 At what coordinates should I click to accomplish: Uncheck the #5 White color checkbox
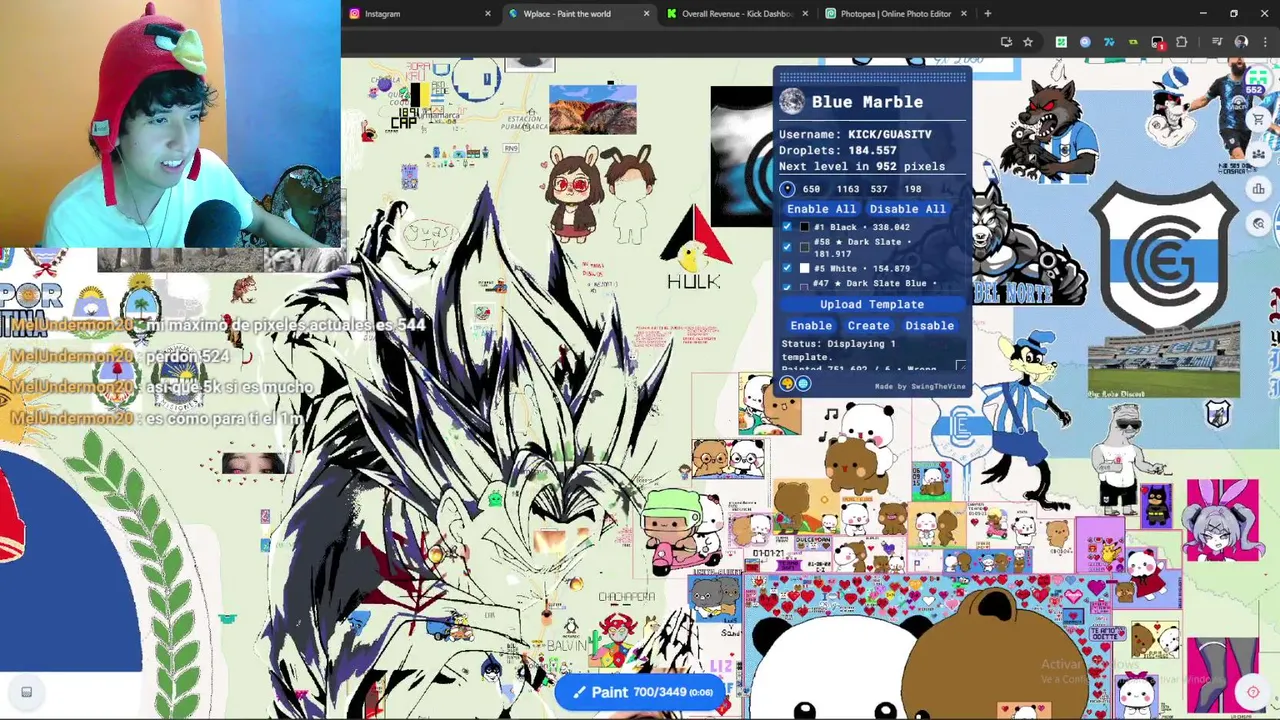(x=787, y=268)
